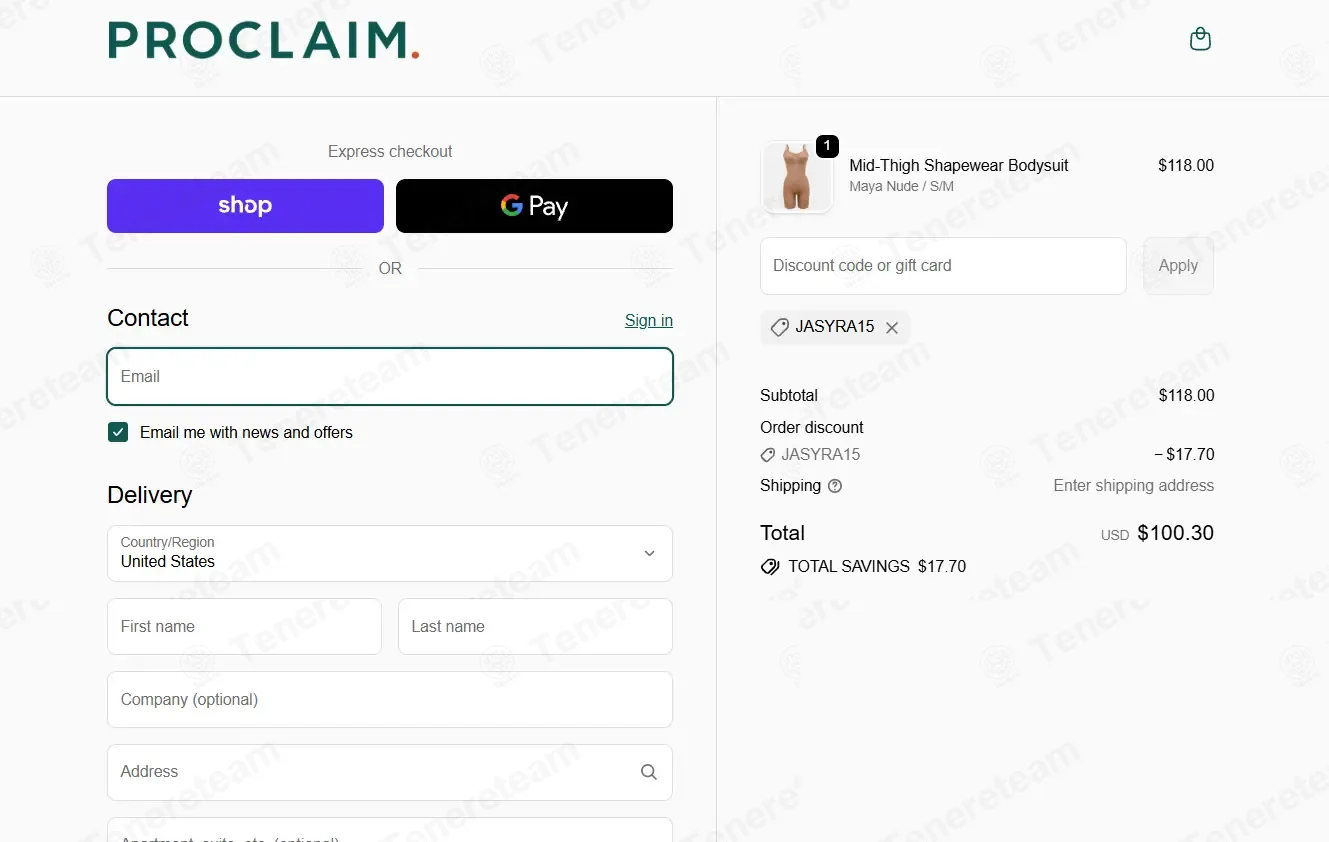Pay with Google Pay button
1329x842 pixels.
(534, 206)
